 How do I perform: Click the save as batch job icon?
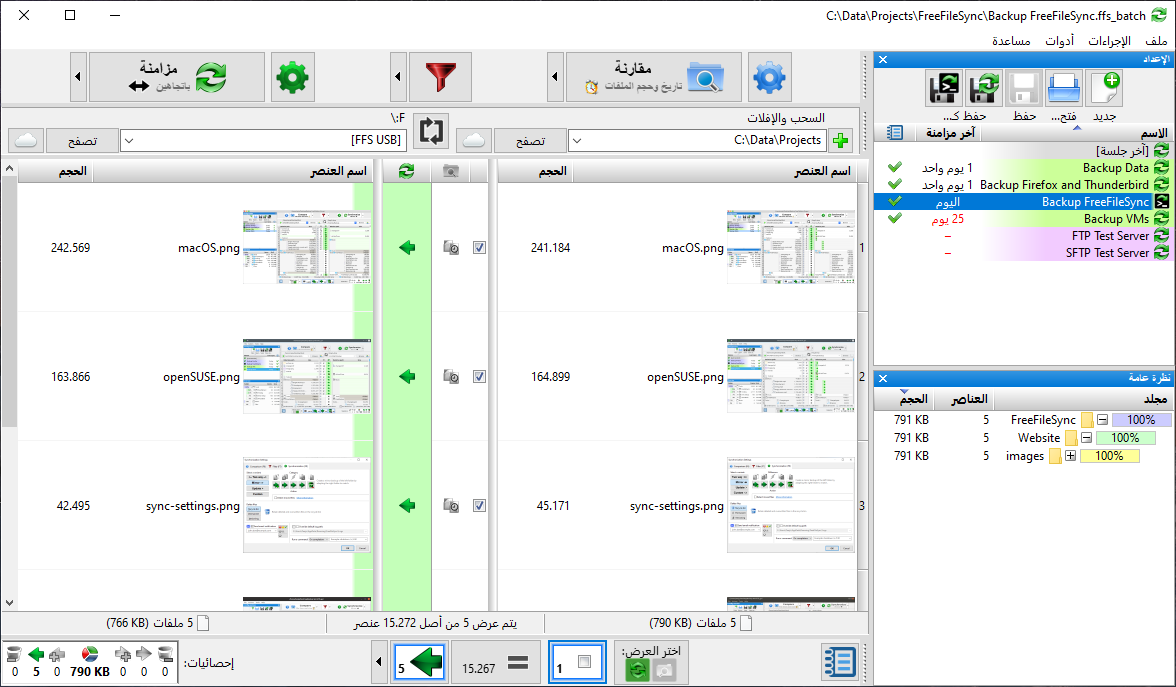[x=945, y=89]
